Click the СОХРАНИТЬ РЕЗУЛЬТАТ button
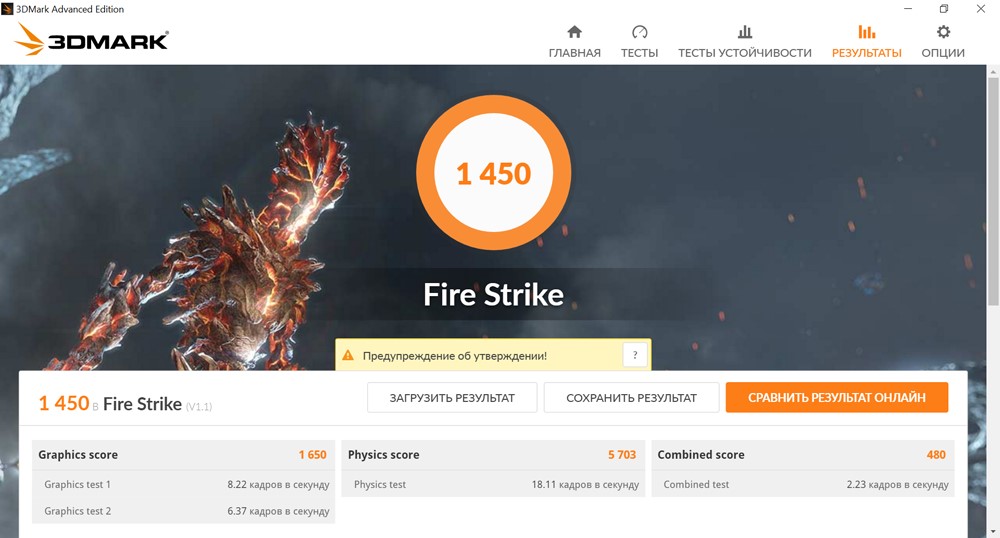1000x538 pixels. pyautogui.click(x=631, y=398)
